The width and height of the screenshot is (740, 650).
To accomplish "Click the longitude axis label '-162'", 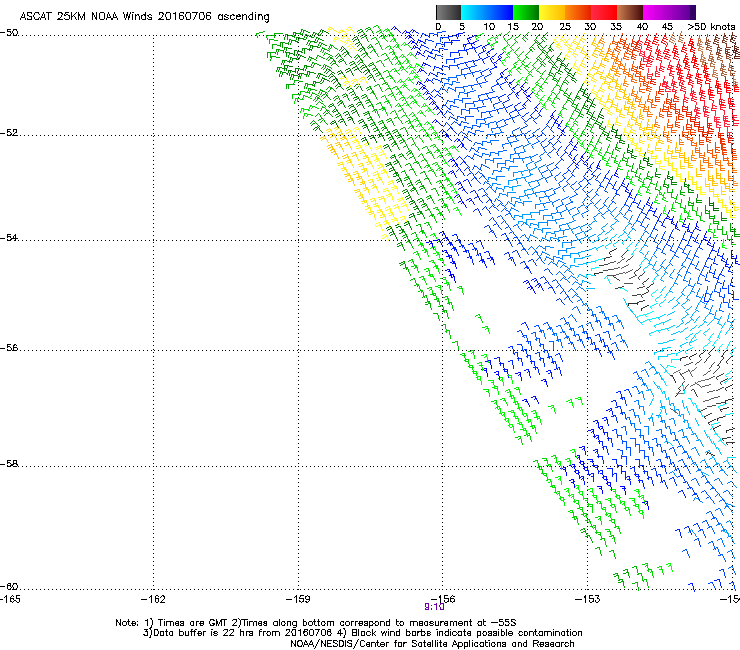I will [153, 599].
